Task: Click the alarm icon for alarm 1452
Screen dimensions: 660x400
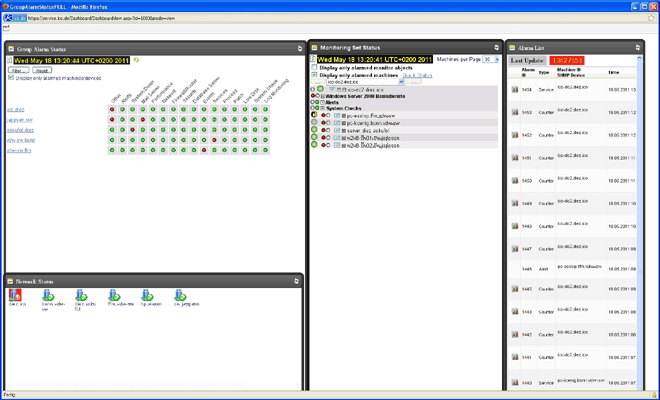Action: tap(515, 135)
